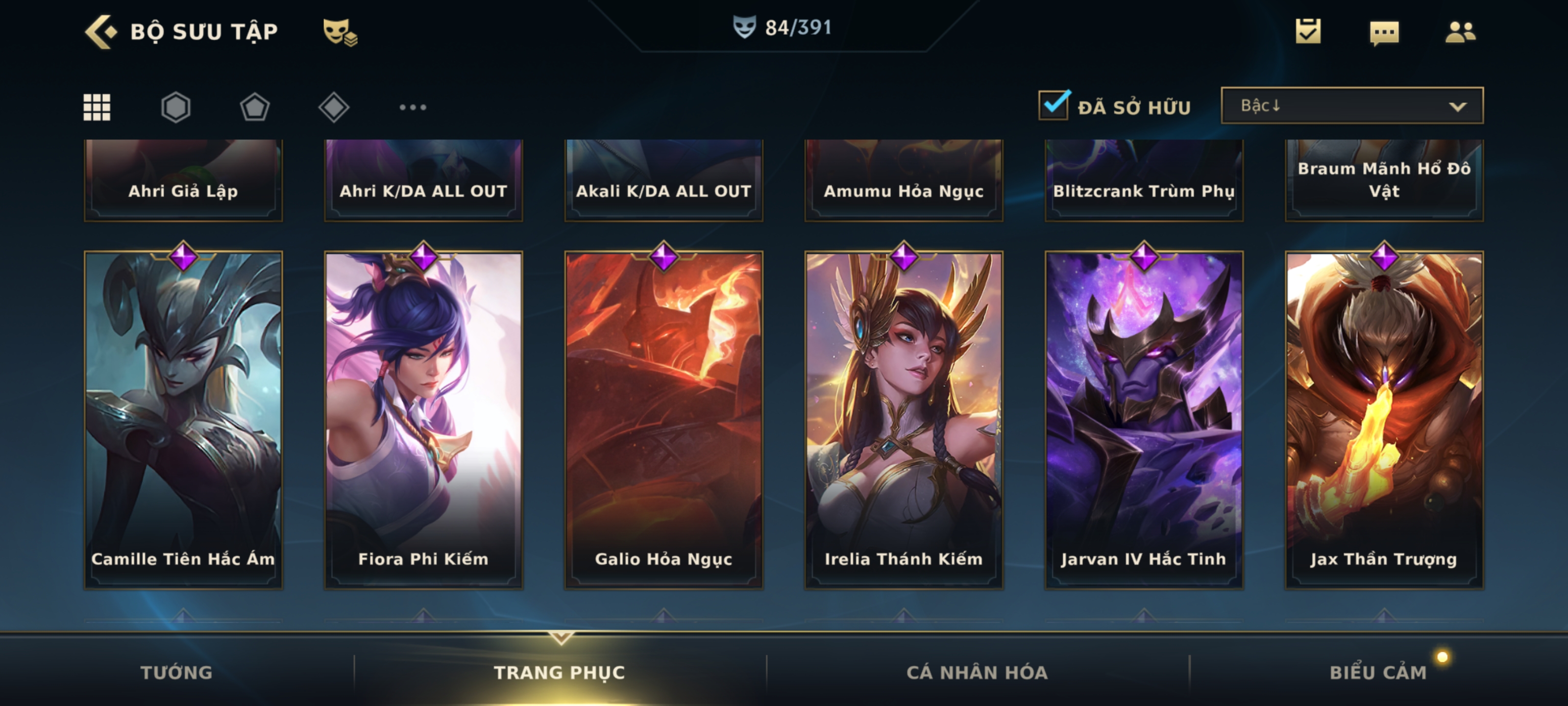This screenshot has height=706, width=1568.
Task: Select the Irelia Thánh Kiếm skin card
Action: (903, 420)
